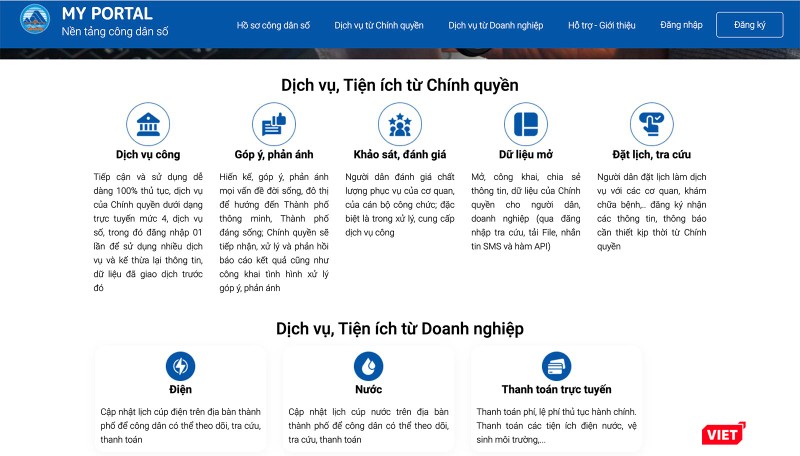This screenshot has height=456, width=800.
Task: Click the description starting Người dân đánh giá chất lượng
Action: pos(400,205)
